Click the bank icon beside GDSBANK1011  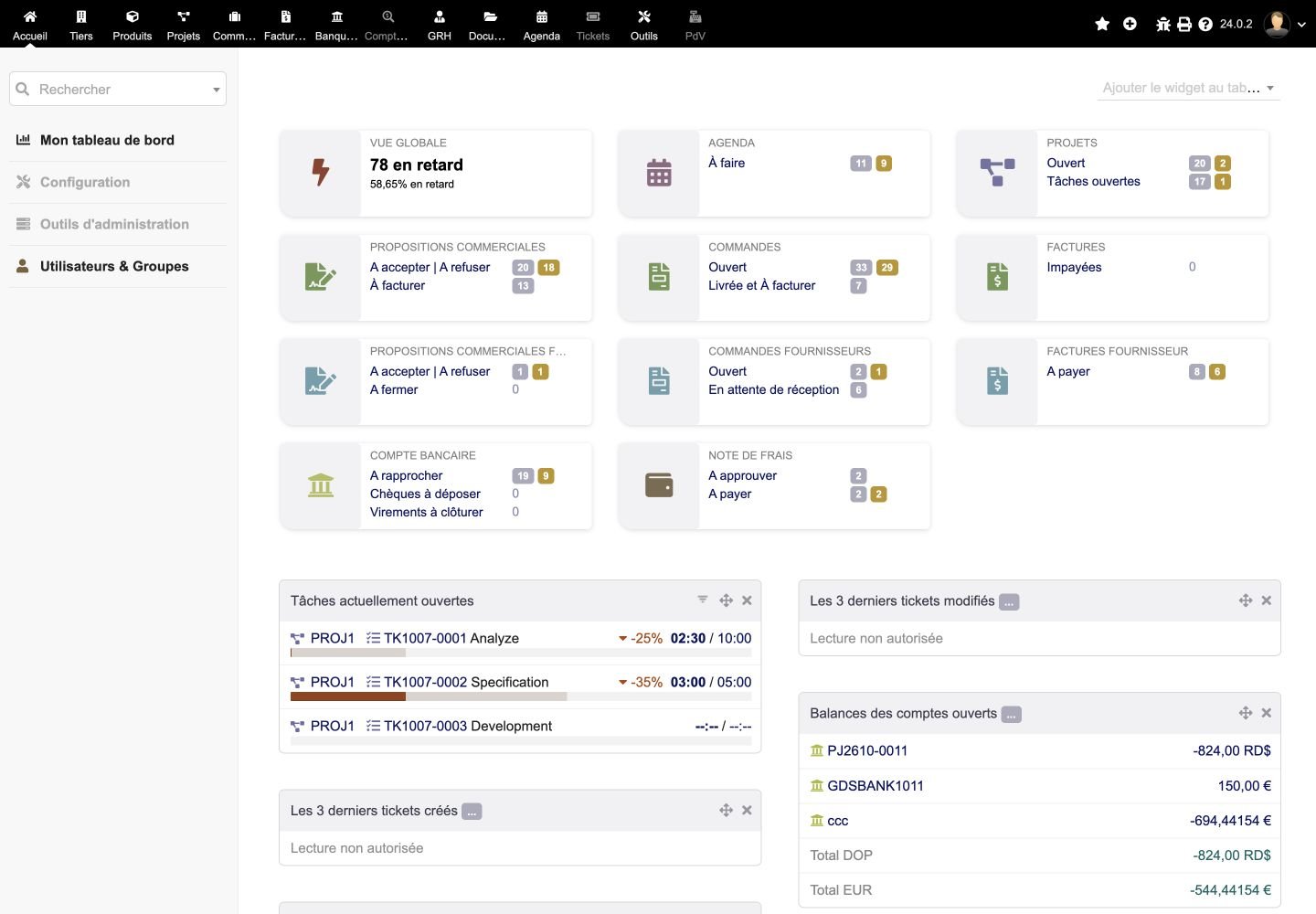pos(817,785)
